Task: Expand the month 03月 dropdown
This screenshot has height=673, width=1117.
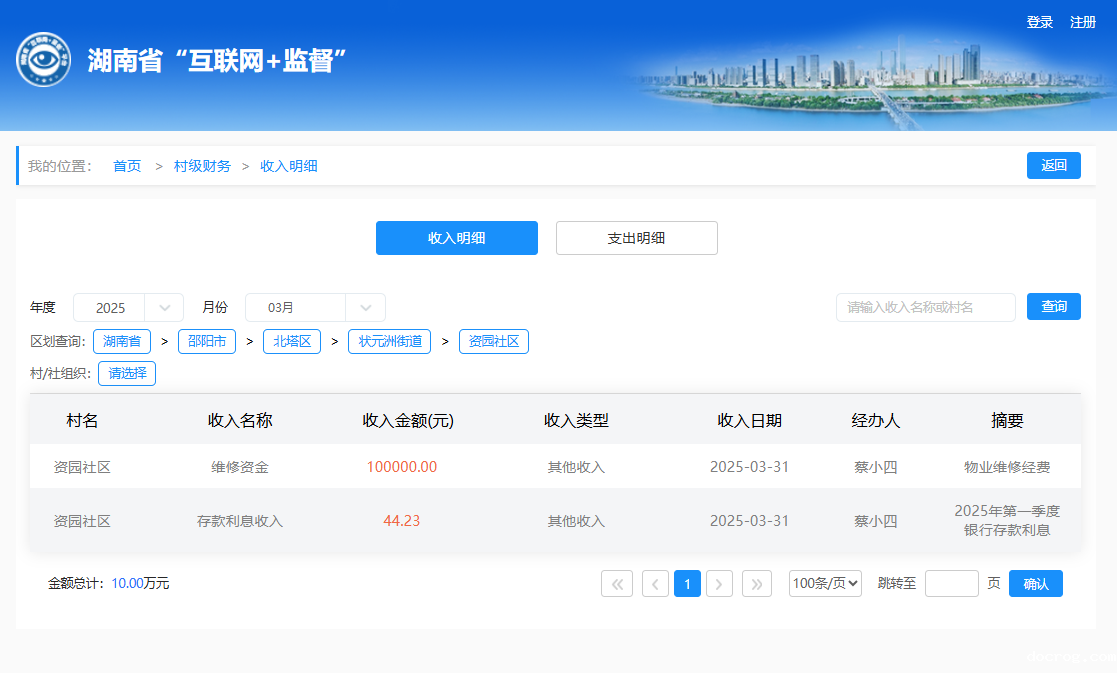Action: click(315, 308)
